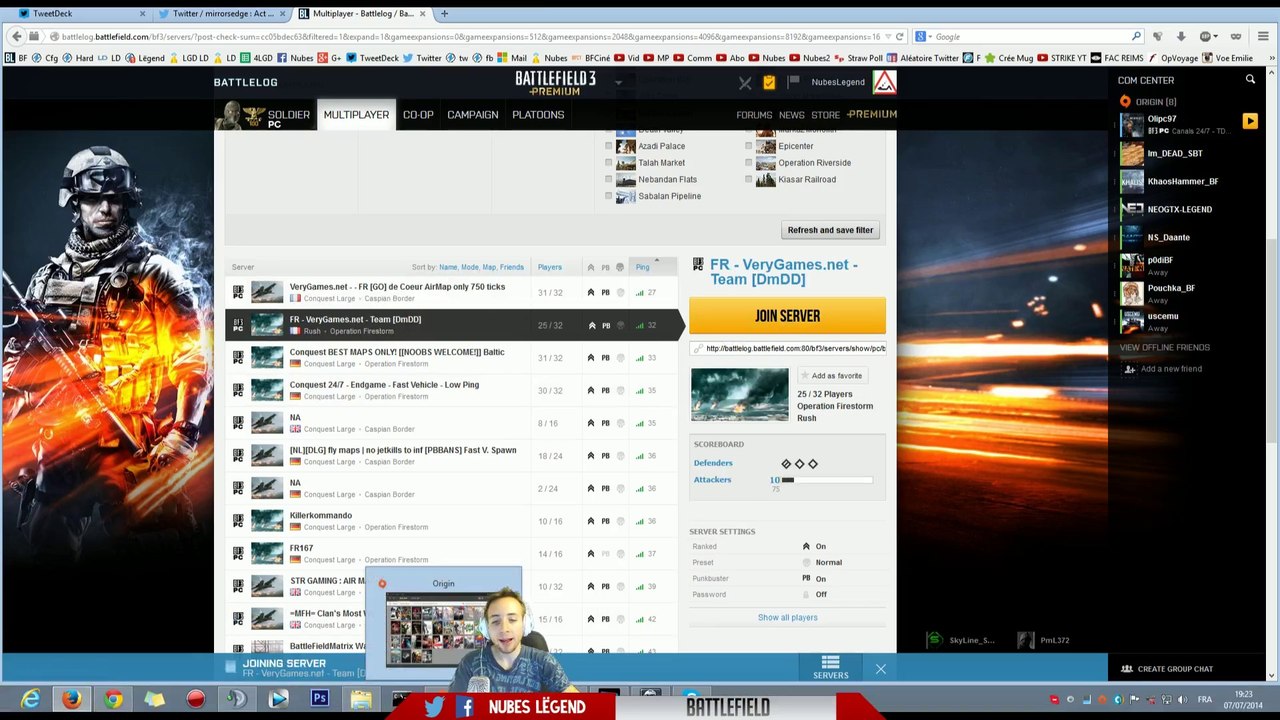Select the [NL][DLG] fly maps server row
The image size is (1280, 720).
tap(453, 455)
